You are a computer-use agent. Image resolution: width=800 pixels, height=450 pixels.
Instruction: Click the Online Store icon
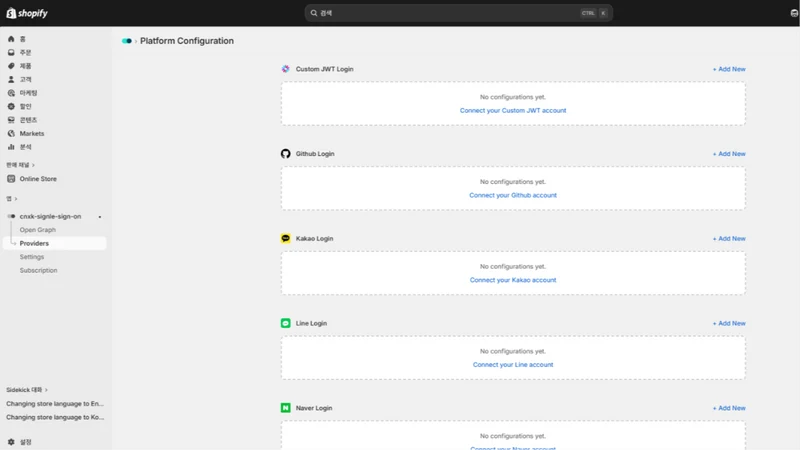[11, 179]
